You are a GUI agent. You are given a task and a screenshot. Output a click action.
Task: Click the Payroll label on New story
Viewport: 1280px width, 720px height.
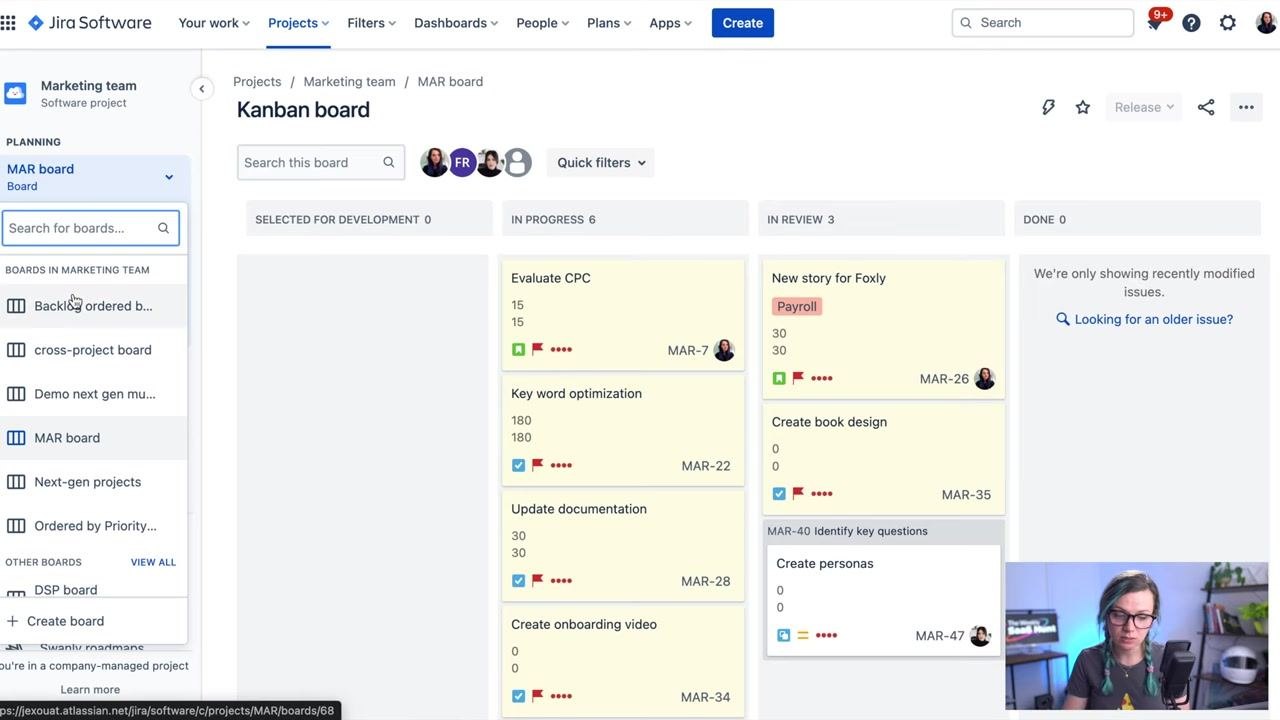[797, 306]
